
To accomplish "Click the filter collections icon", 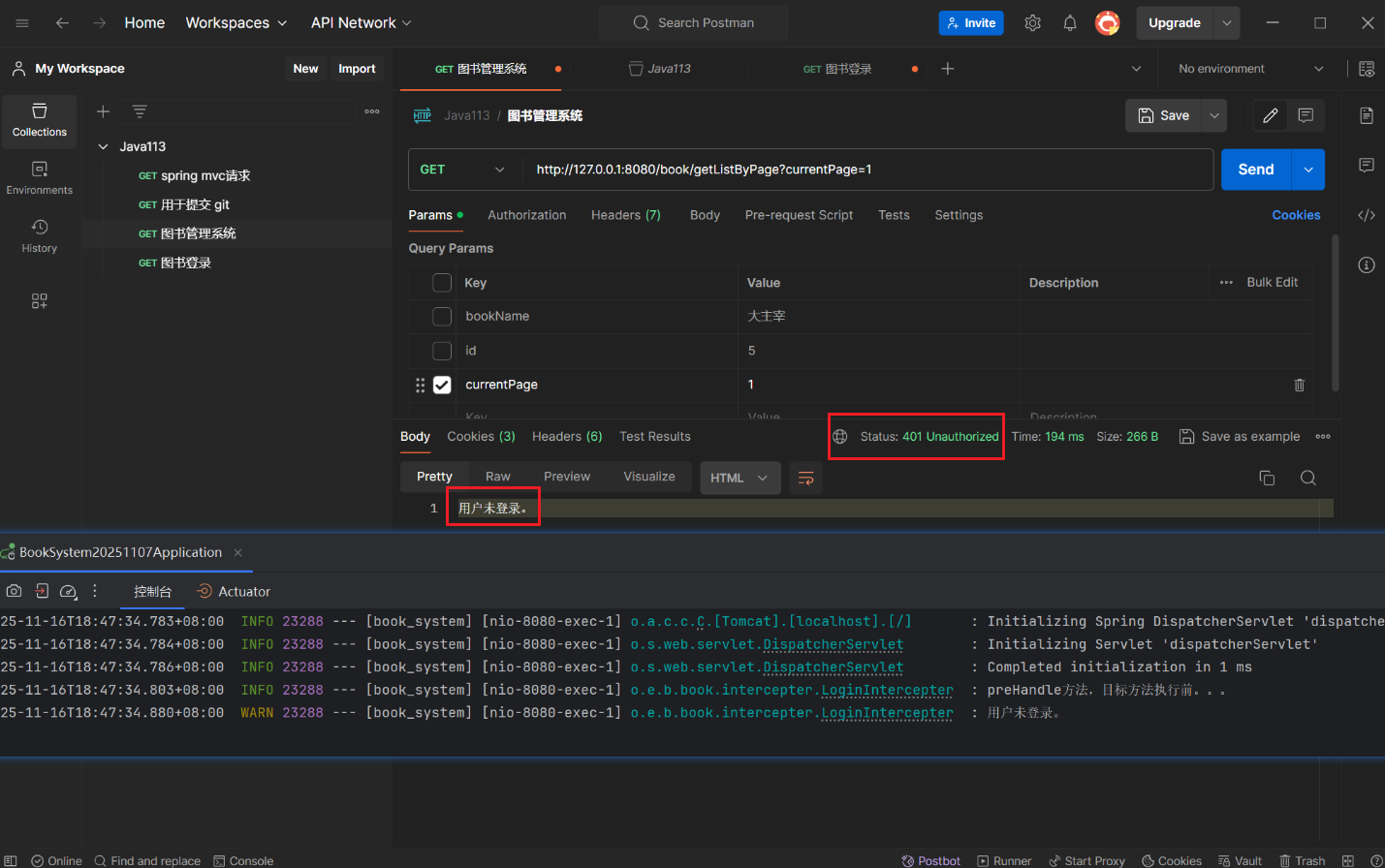I will pyautogui.click(x=140, y=111).
